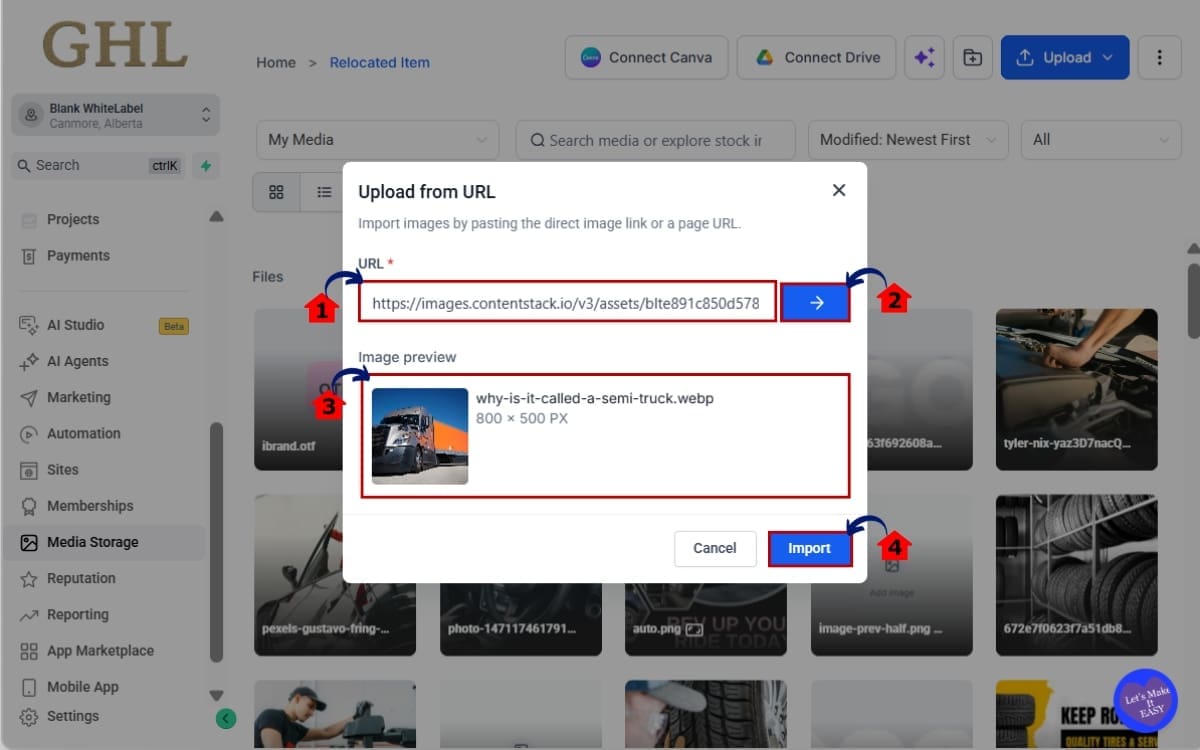Click the Automation sidebar icon

pos(29,434)
